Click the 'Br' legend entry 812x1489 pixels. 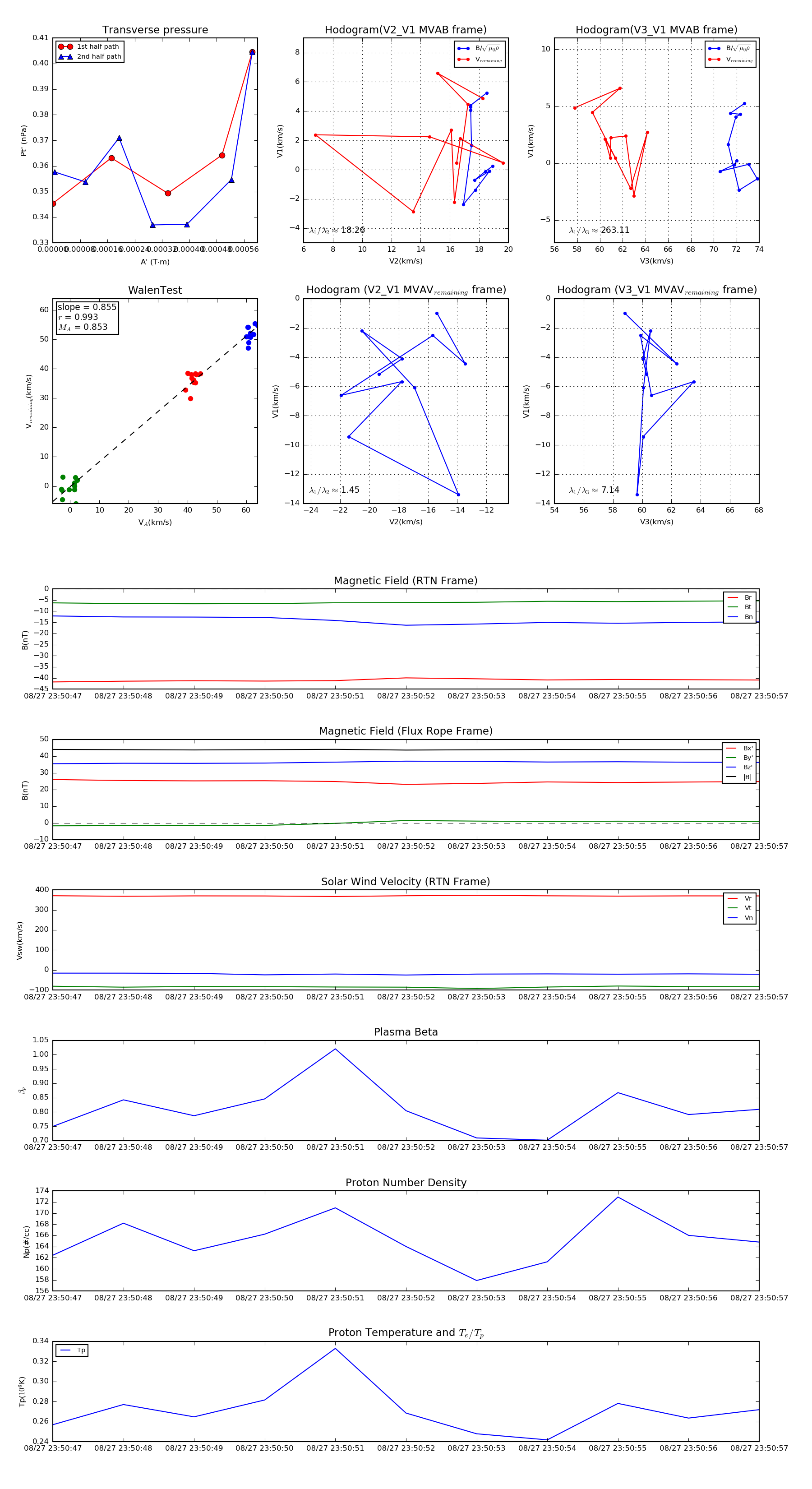tap(740, 598)
